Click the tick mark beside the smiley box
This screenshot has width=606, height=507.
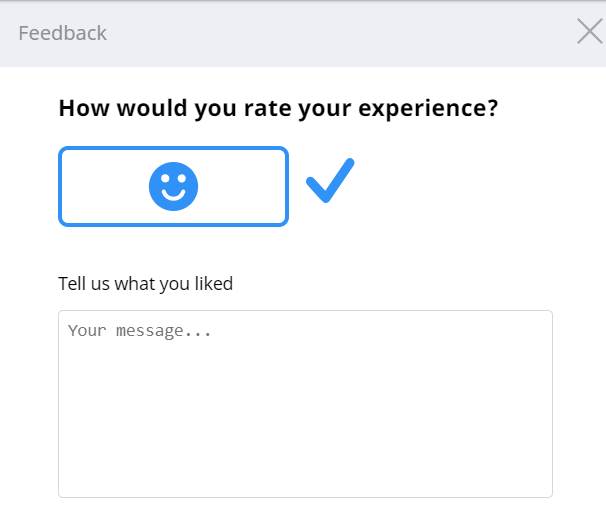point(330,180)
